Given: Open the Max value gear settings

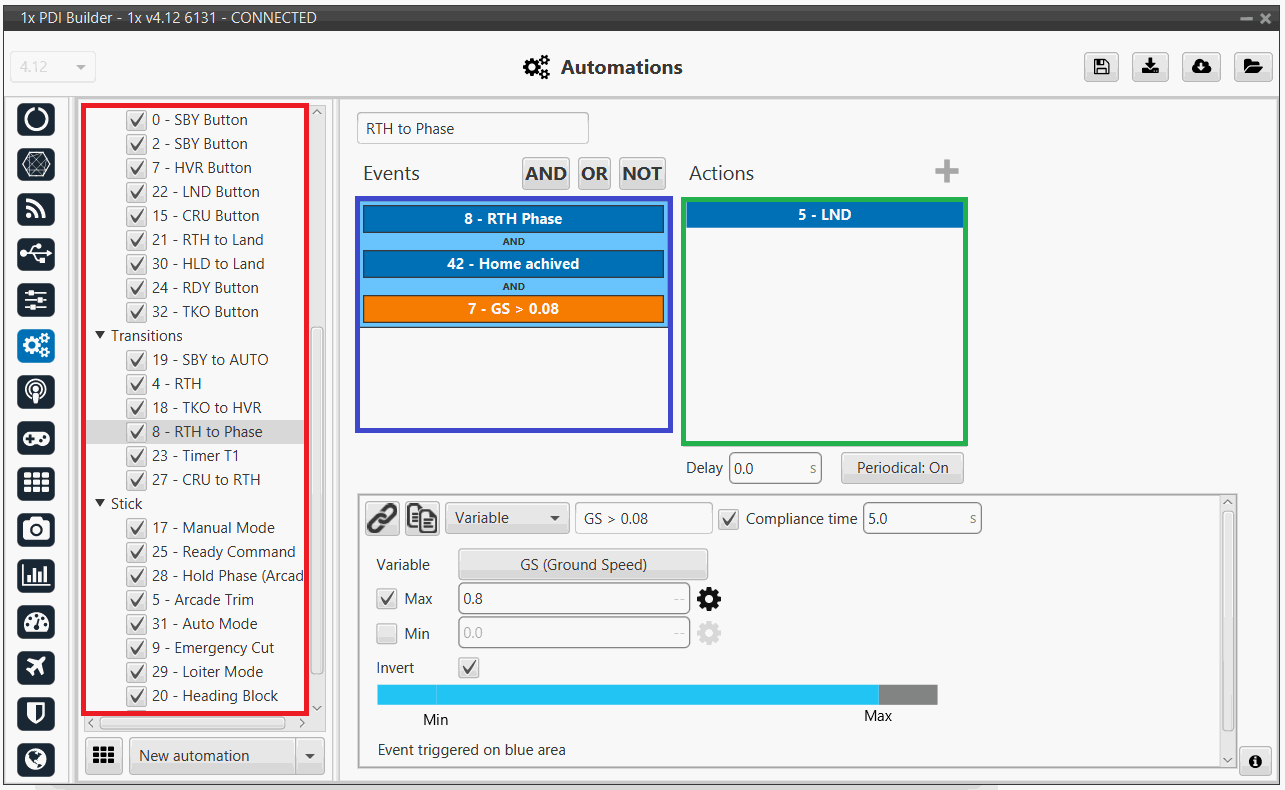Looking at the screenshot, I should click(x=709, y=599).
